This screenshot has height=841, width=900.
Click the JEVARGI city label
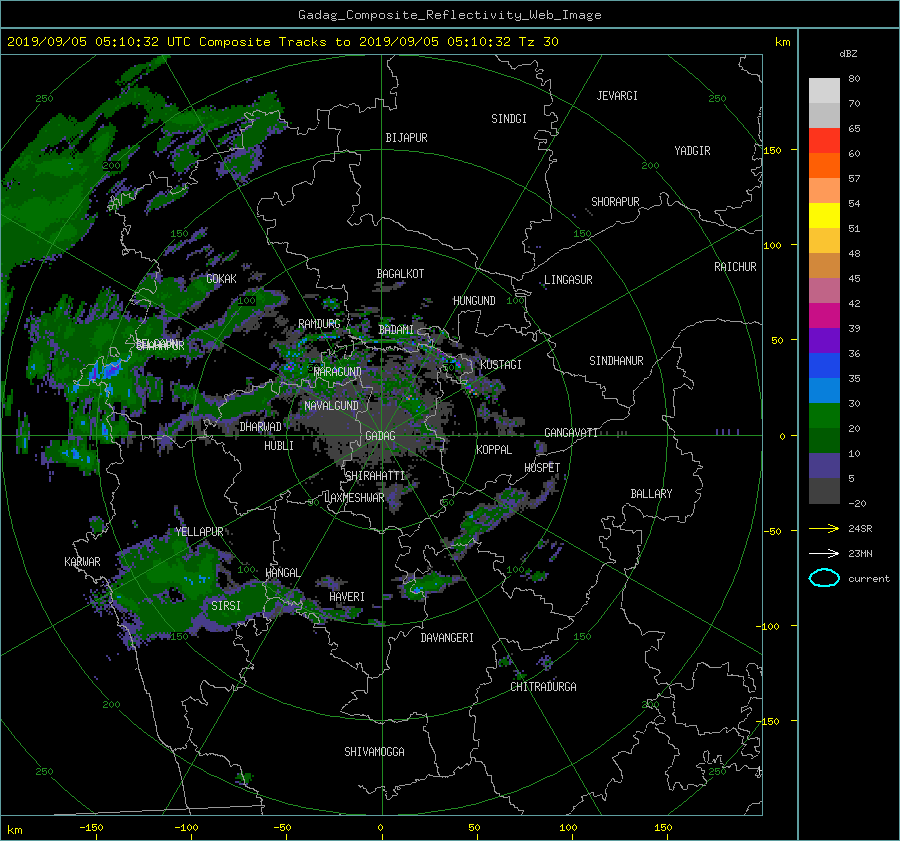[617, 96]
